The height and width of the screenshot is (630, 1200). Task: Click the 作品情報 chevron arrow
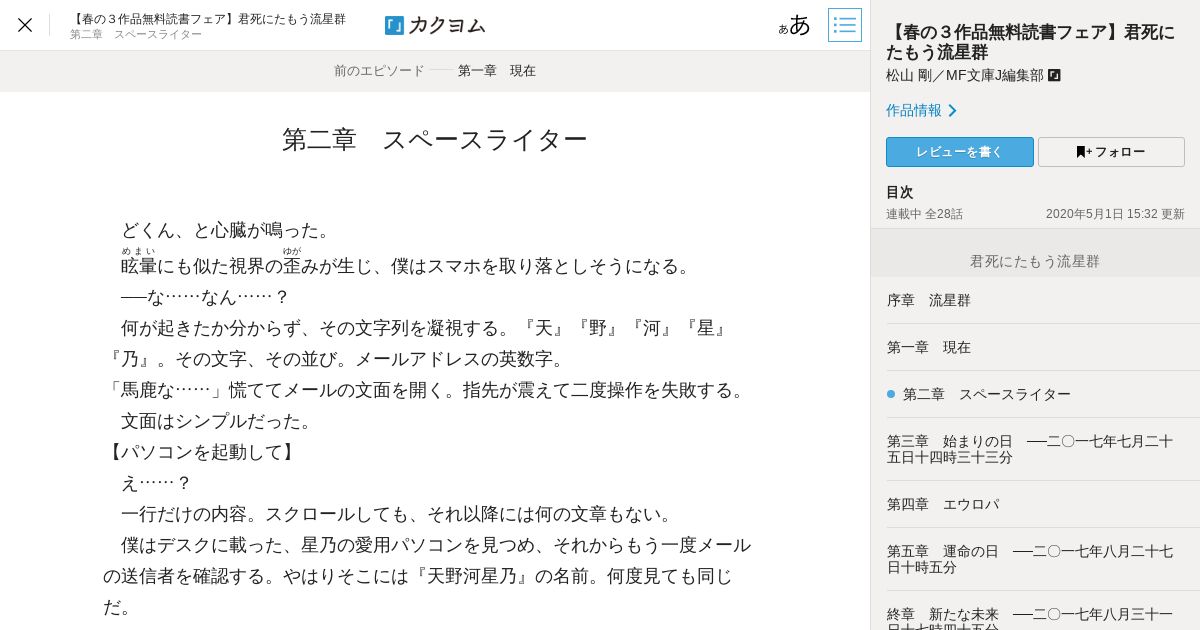coord(952,111)
